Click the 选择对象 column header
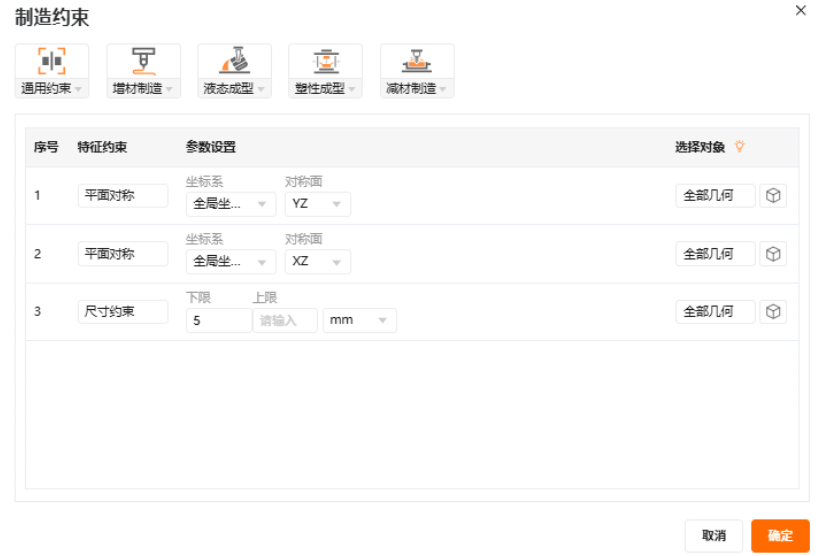This screenshot has height=556, width=816. 700,147
